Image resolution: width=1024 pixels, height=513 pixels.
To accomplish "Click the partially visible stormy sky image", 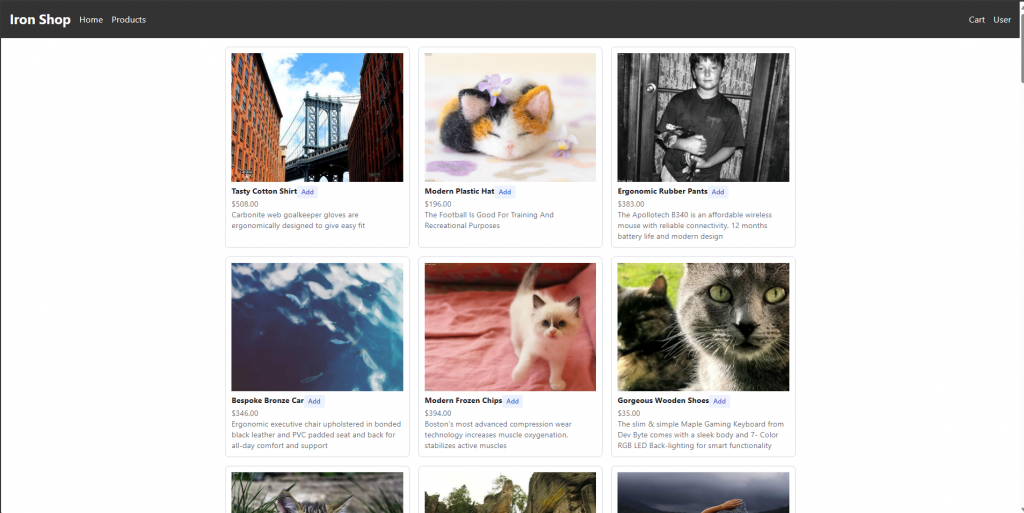I will [x=703, y=493].
